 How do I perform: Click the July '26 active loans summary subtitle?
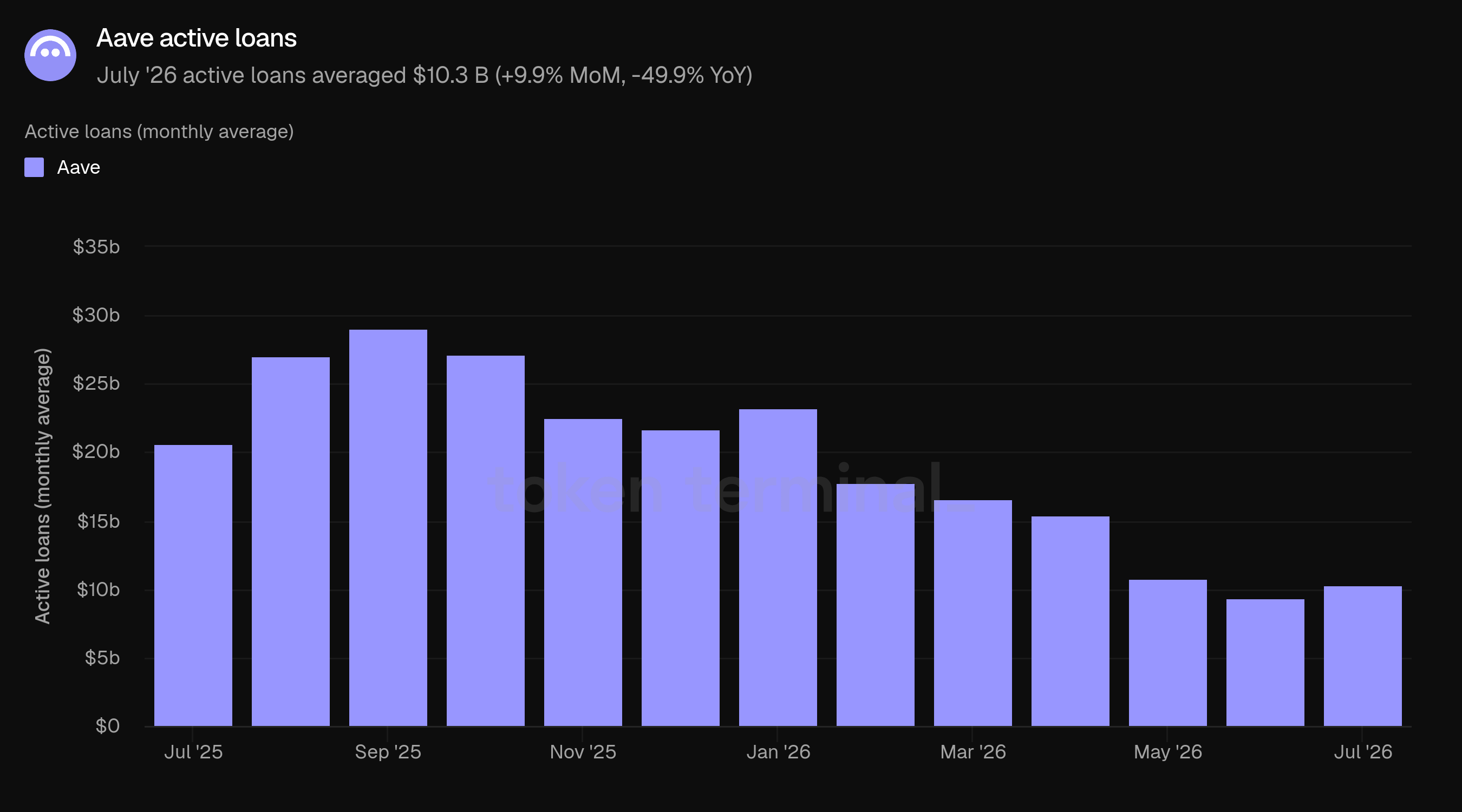[x=425, y=75]
